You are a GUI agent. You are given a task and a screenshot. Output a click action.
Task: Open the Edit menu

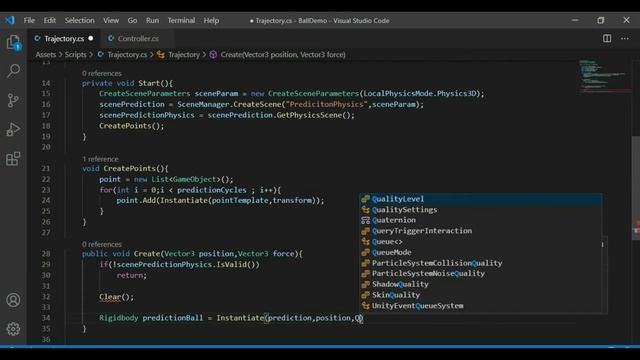(x=49, y=20)
